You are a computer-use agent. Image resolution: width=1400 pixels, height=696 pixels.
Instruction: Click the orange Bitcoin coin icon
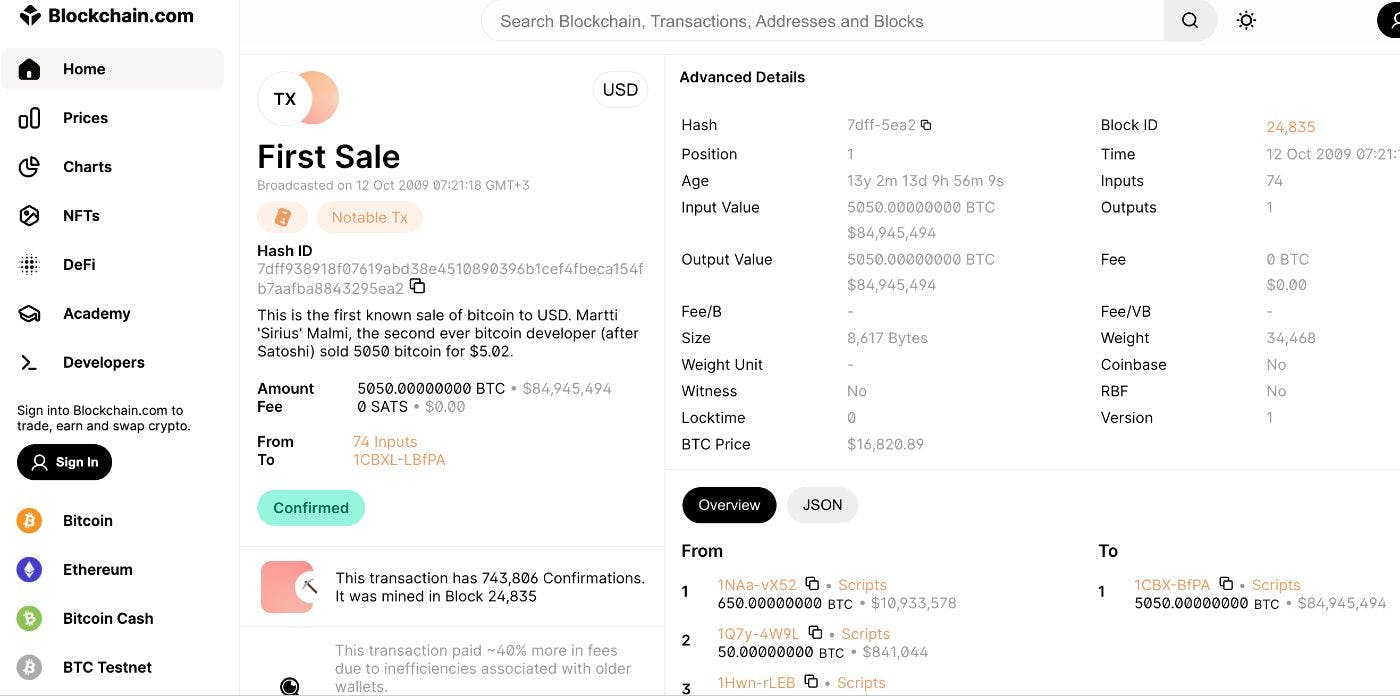(x=29, y=521)
